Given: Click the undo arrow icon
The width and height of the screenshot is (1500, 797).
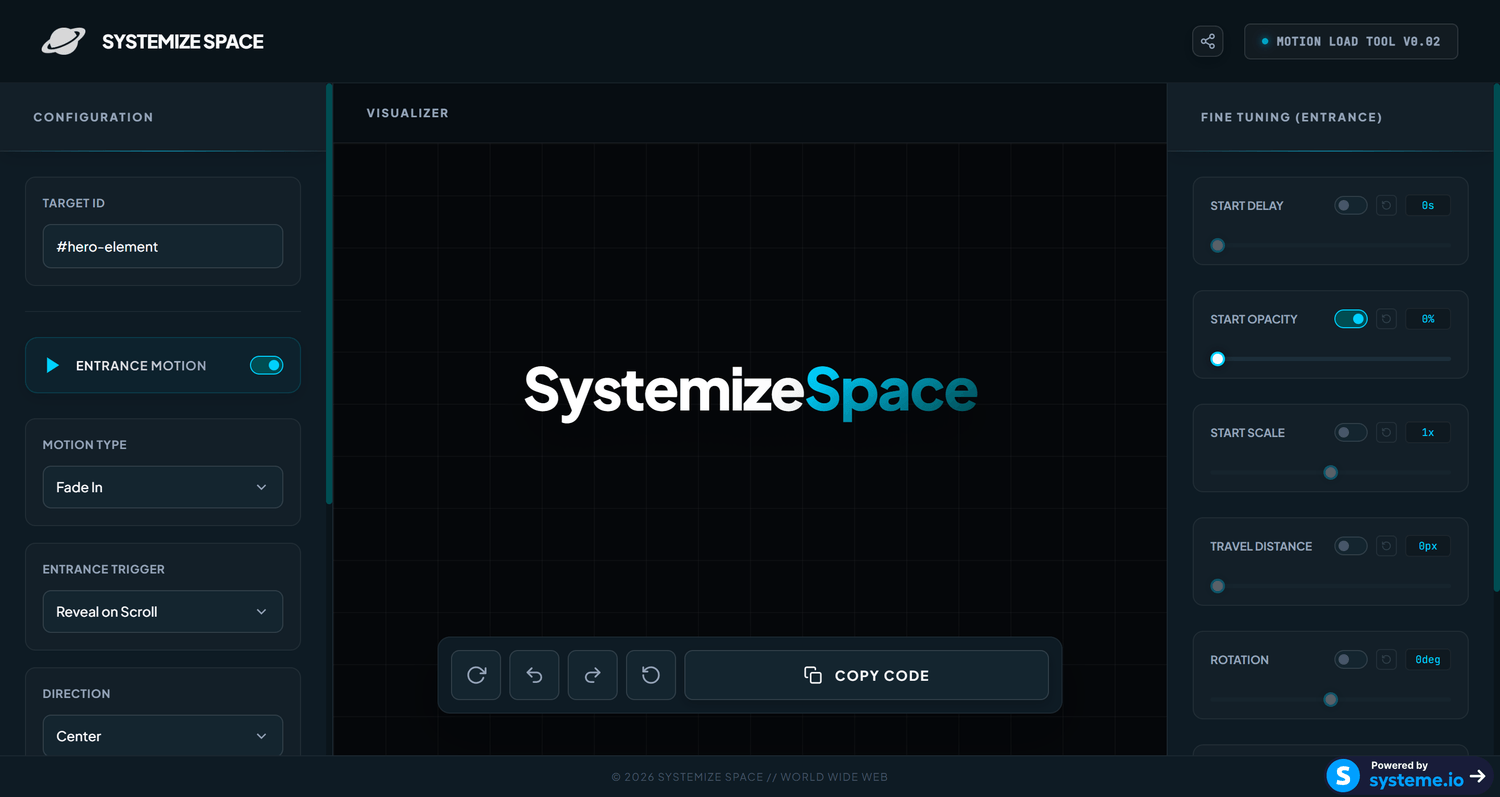Looking at the screenshot, I should click(x=534, y=675).
